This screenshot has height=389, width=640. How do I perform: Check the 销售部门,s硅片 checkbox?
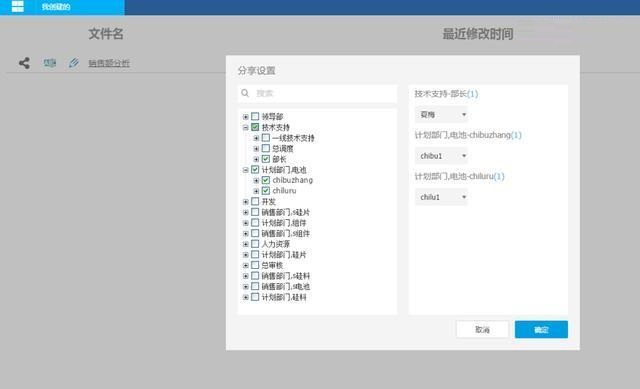[255, 212]
